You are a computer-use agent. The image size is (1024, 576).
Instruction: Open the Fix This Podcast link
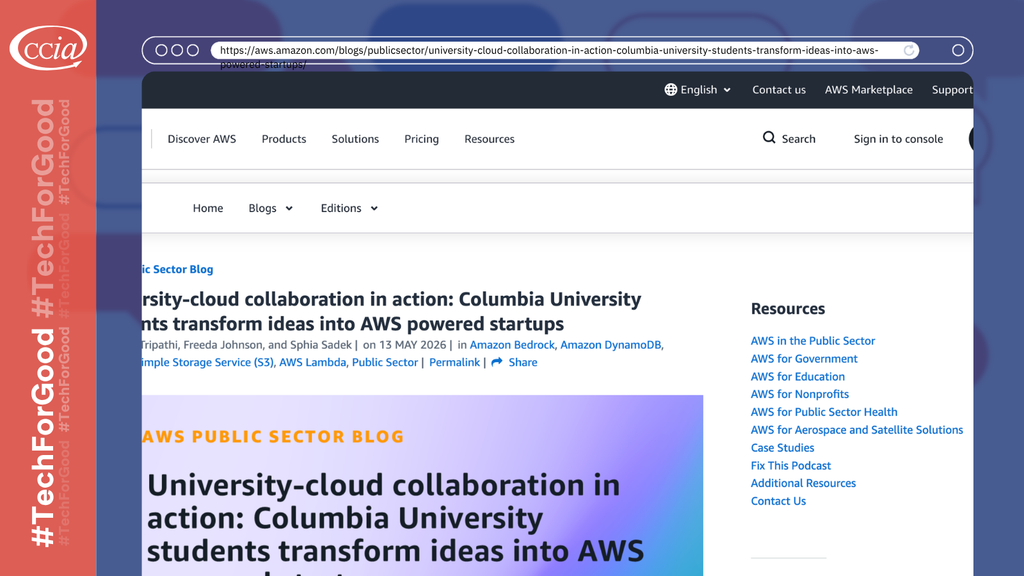(x=790, y=465)
